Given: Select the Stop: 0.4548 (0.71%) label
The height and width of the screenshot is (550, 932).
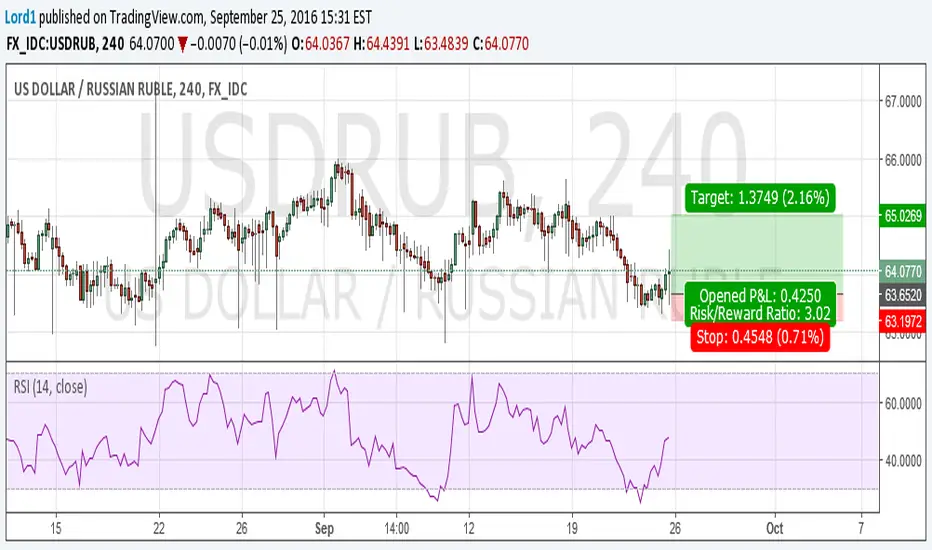Looking at the screenshot, I should point(760,337).
